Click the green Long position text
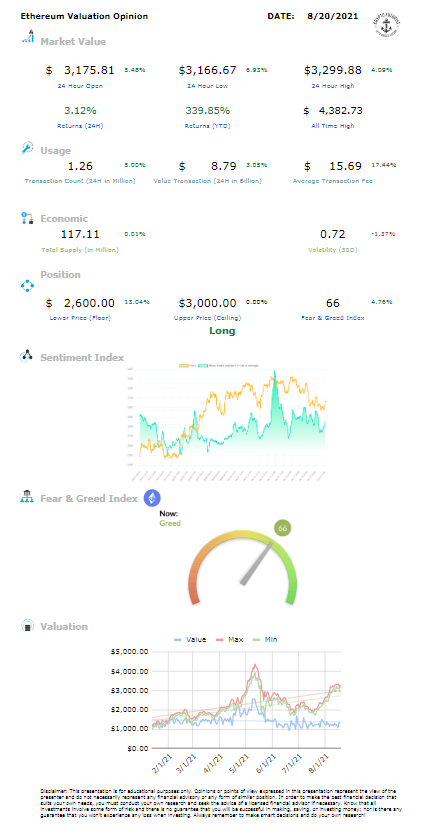Viewport: 422px width, 835px height. click(x=222, y=331)
